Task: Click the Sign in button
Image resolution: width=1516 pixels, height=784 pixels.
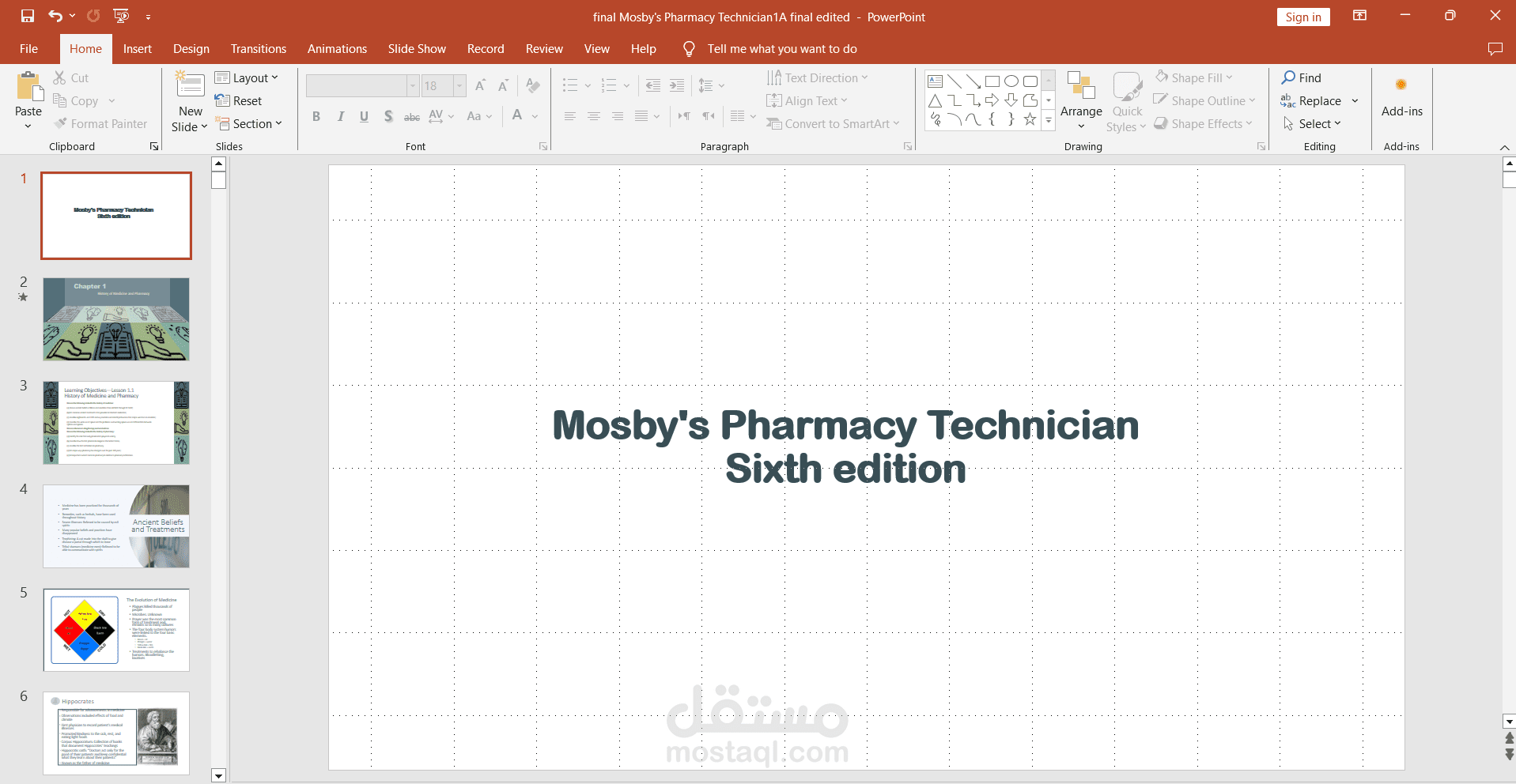Action: [x=1303, y=17]
